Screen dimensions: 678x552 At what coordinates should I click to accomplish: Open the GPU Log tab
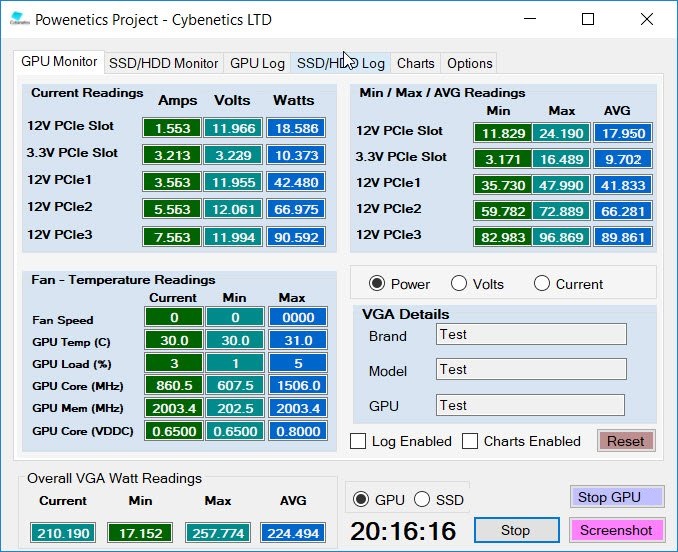click(257, 64)
